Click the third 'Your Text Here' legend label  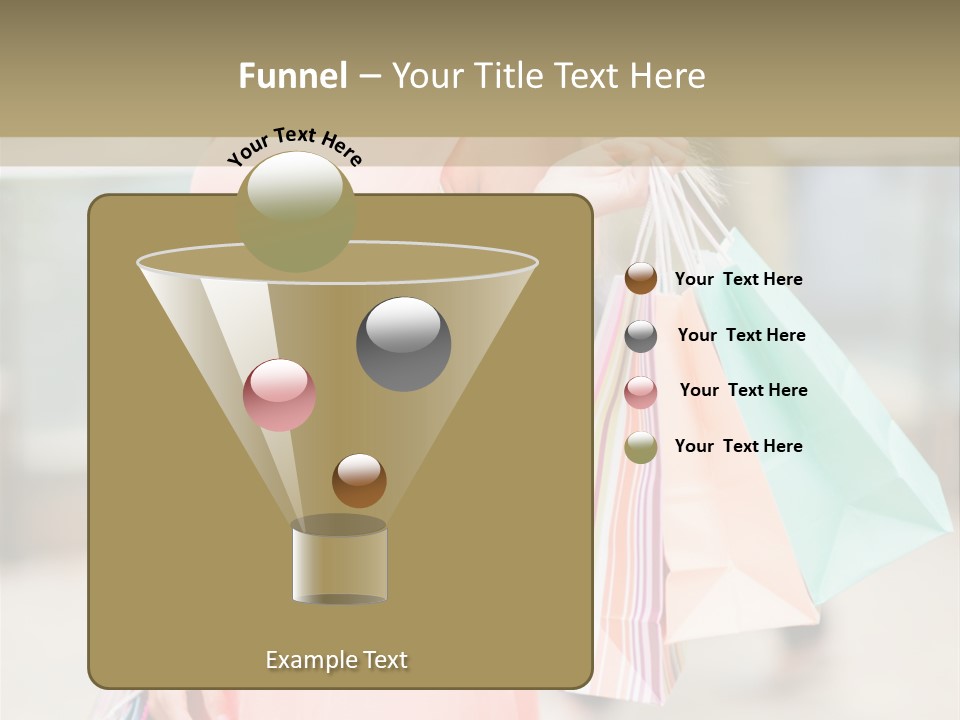[x=744, y=391]
